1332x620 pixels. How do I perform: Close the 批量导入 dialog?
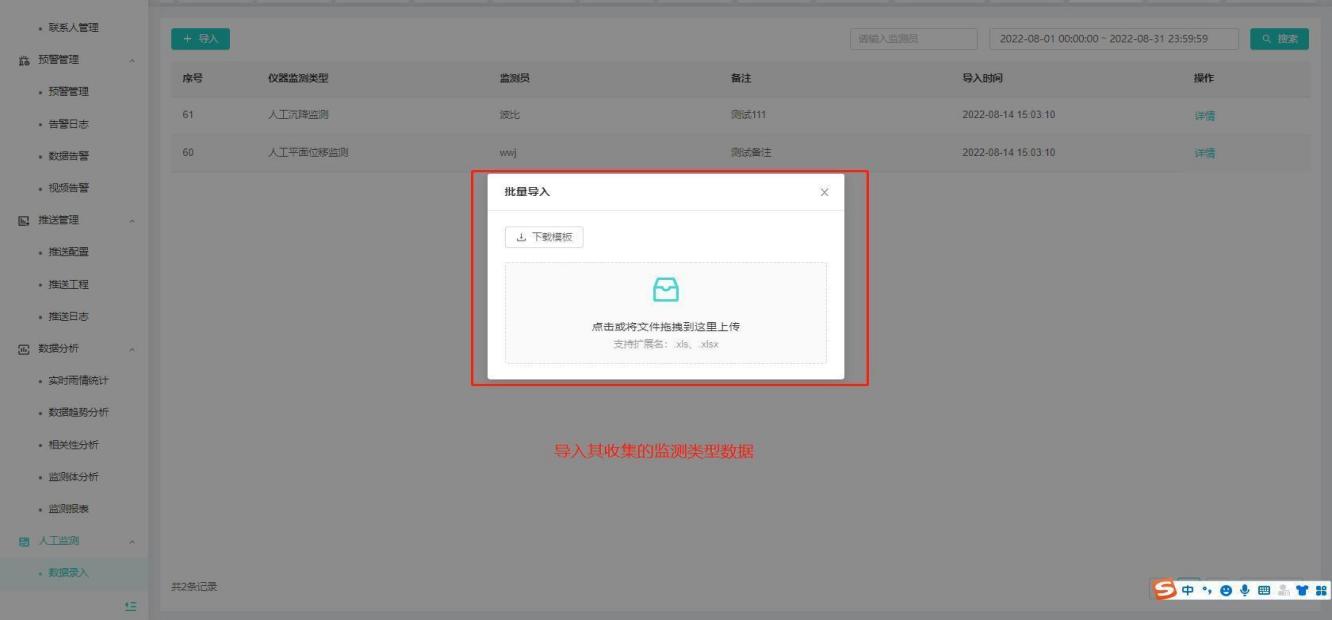click(x=824, y=192)
